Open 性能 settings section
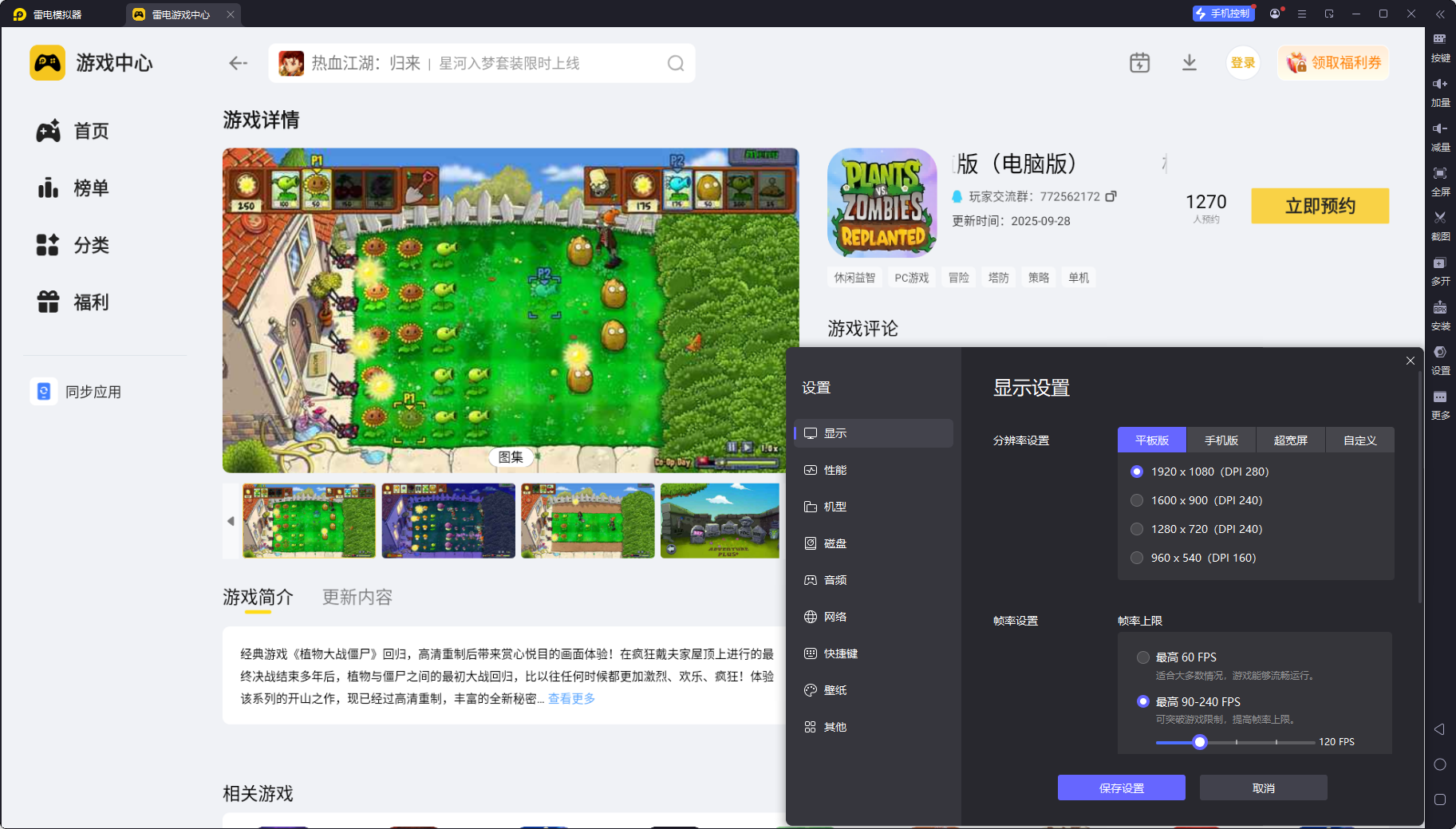The height and width of the screenshot is (829, 1456). pos(874,470)
